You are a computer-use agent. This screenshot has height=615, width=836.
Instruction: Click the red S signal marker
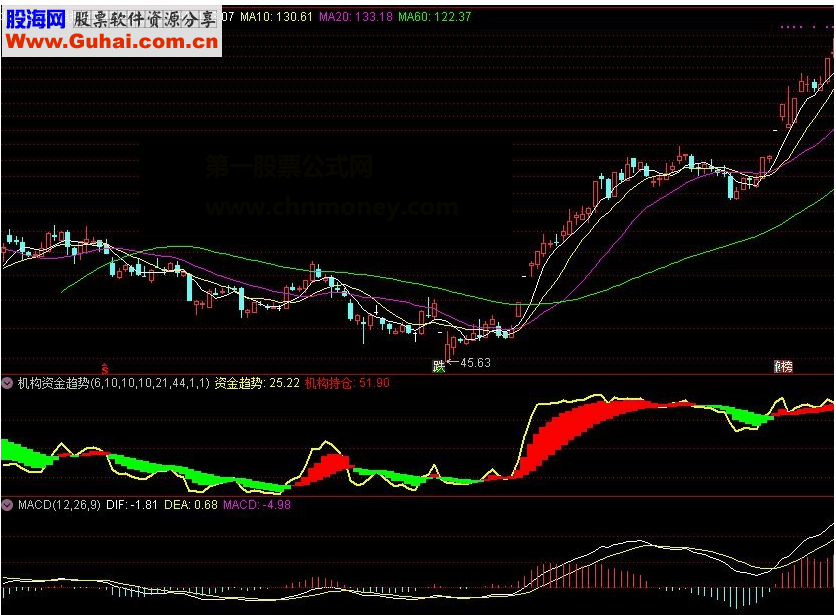(105, 368)
